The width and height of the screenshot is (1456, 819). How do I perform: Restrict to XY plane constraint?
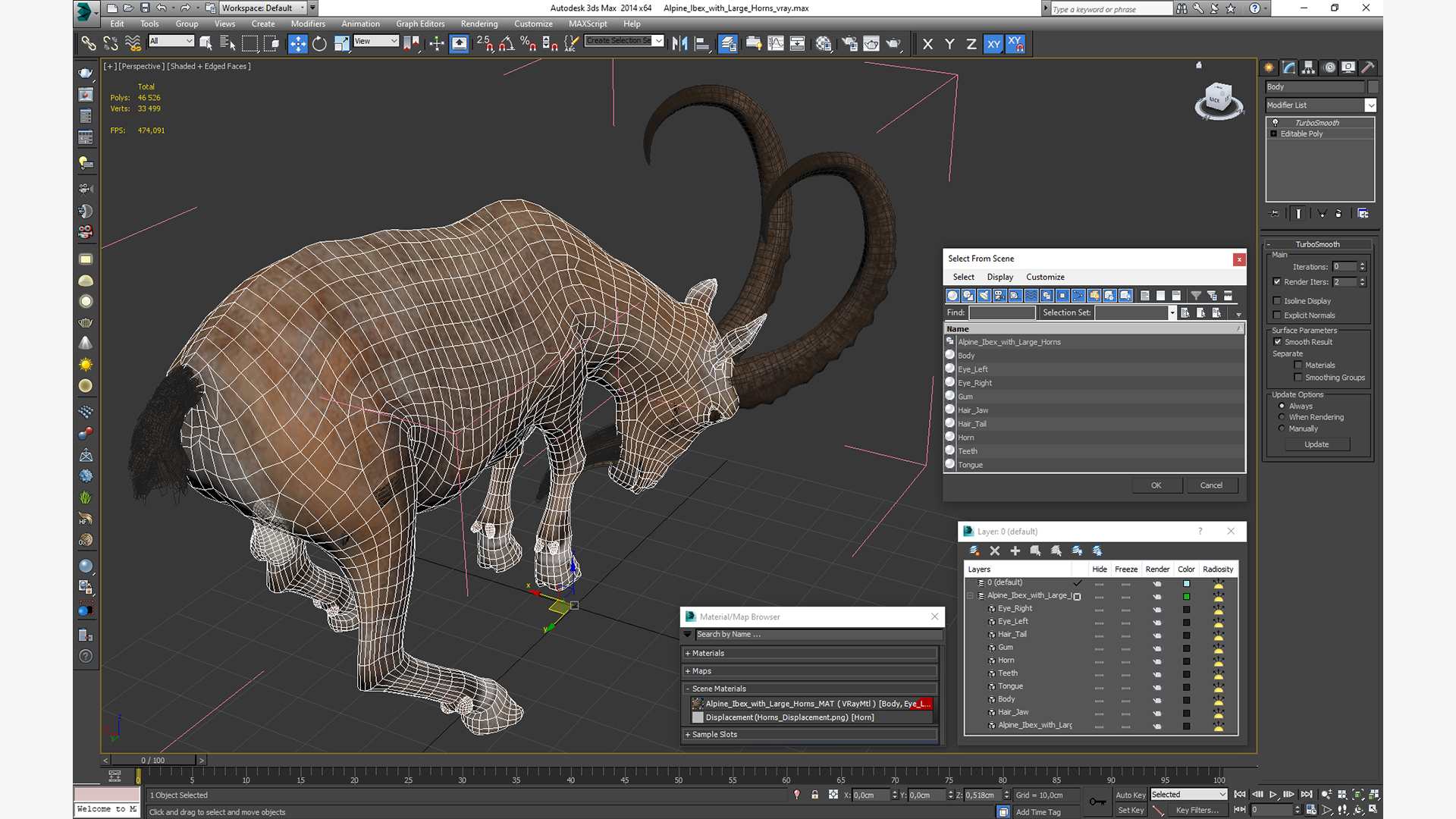coord(993,44)
